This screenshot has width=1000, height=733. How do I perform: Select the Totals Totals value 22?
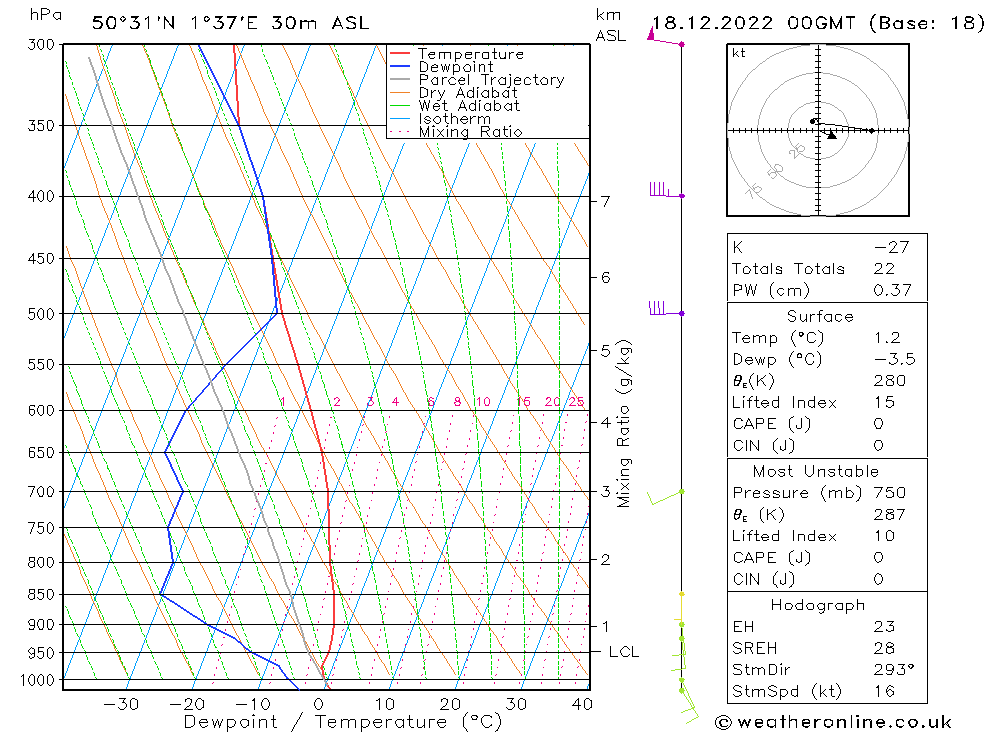pos(884,269)
